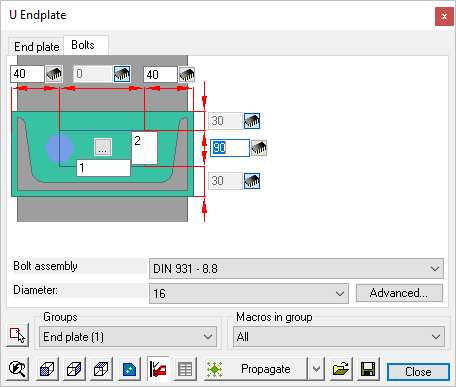The height and width of the screenshot is (387, 456).
Task: Open the Diameter 16 dropdown
Action: 249,293
